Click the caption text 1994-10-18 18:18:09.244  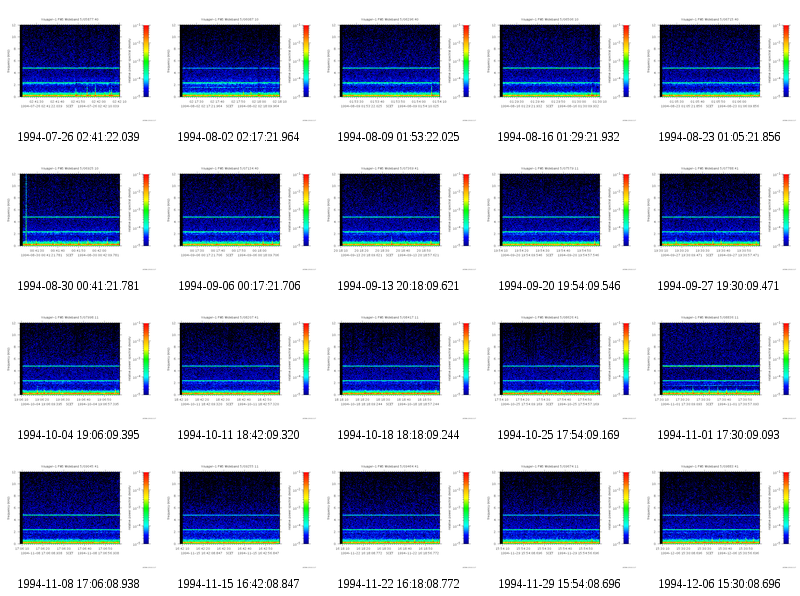click(x=398, y=435)
